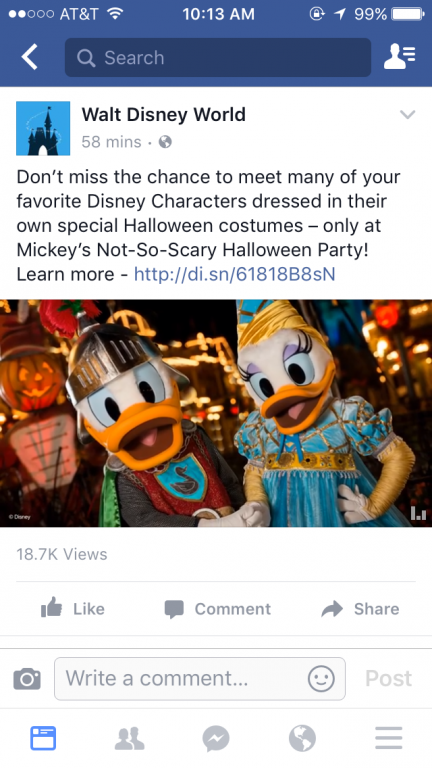The image size is (432, 768).
Task: Open the More hamburger menu tab
Action: tap(389, 738)
